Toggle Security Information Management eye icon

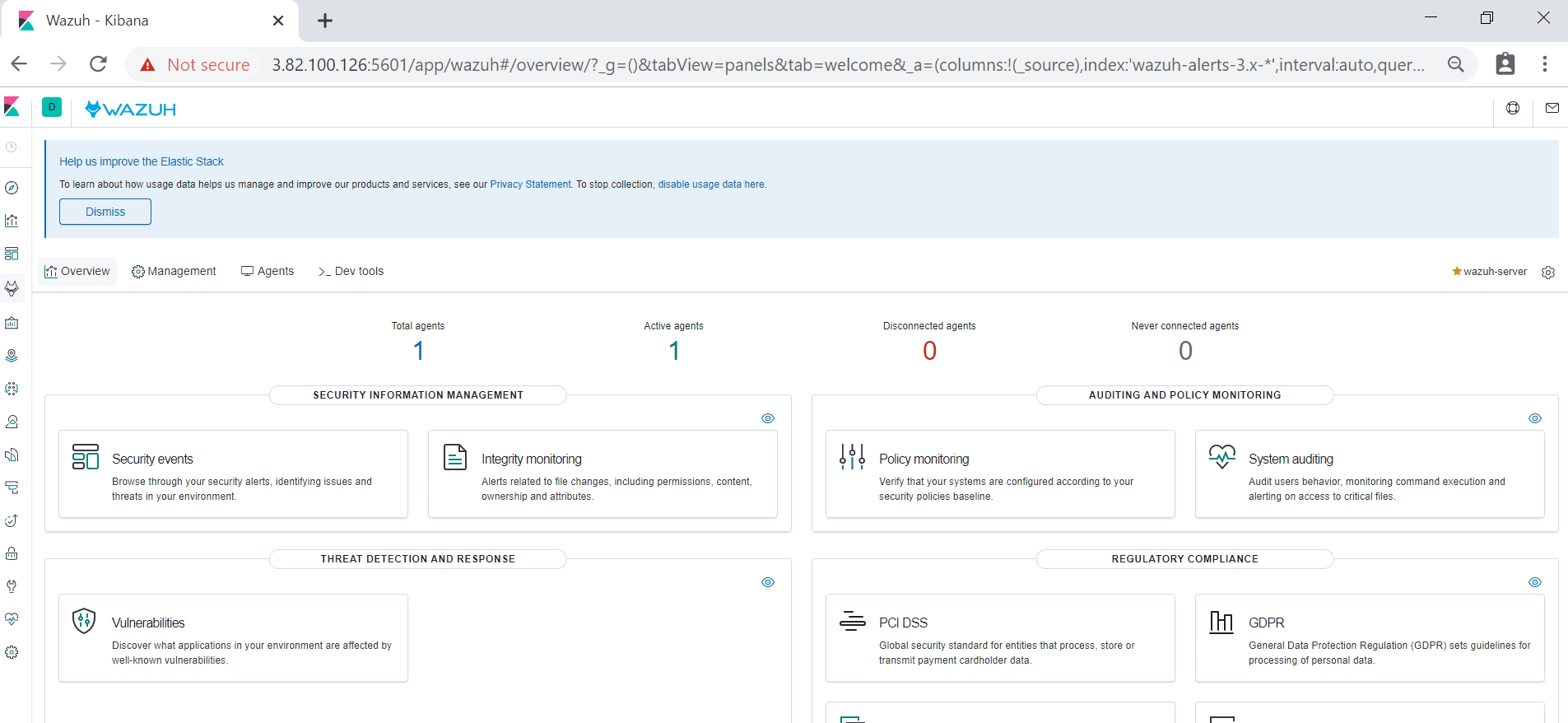click(x=768, y=418)
